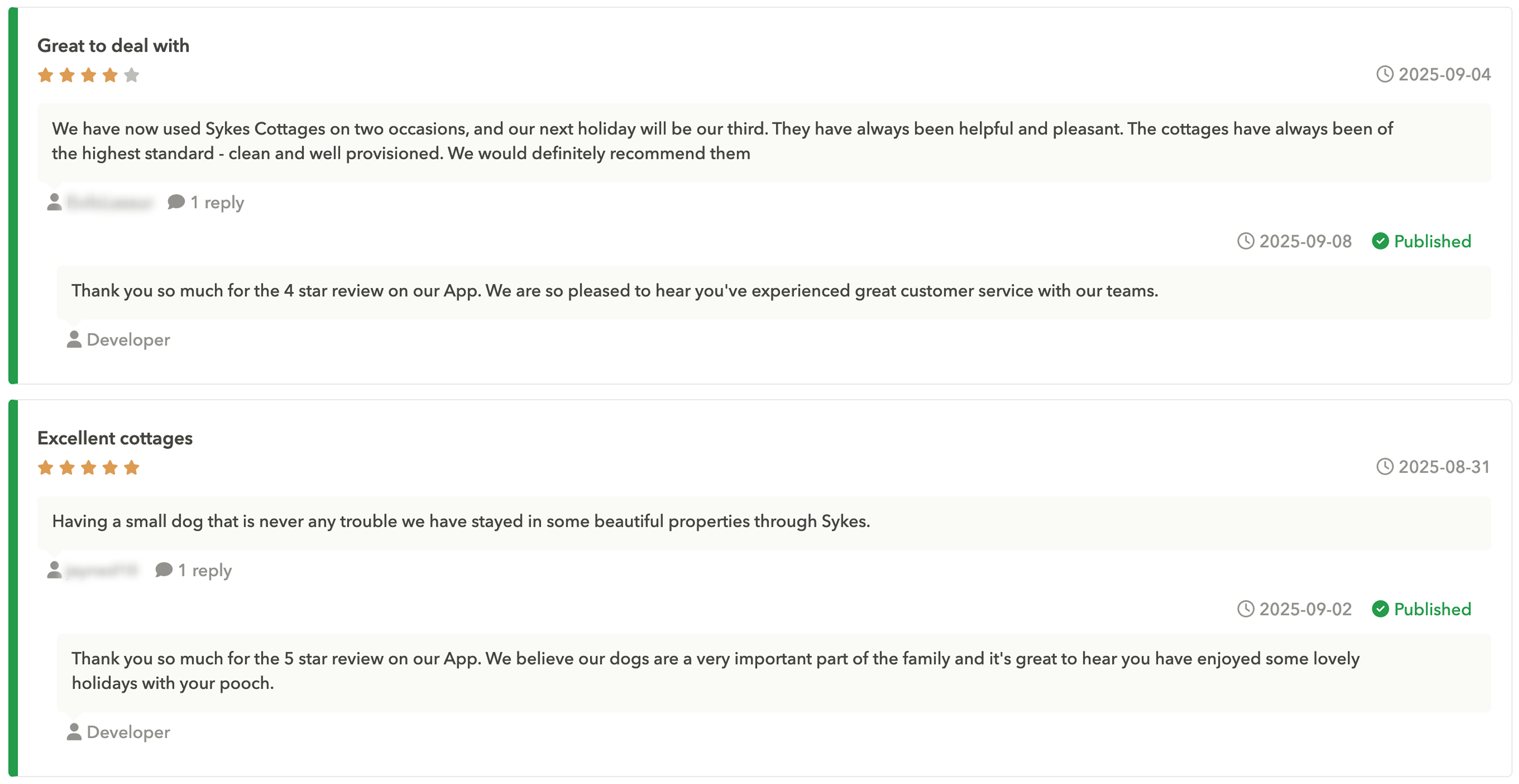Click the user avatar icon on the first review
Screen dimensions: 1519x784
pyautogui.click(x=54, y=201)
